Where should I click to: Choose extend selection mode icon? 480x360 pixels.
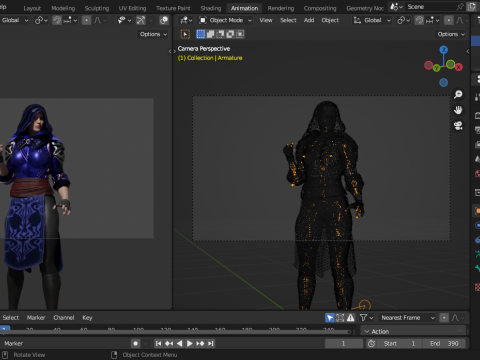click(211, 34)
